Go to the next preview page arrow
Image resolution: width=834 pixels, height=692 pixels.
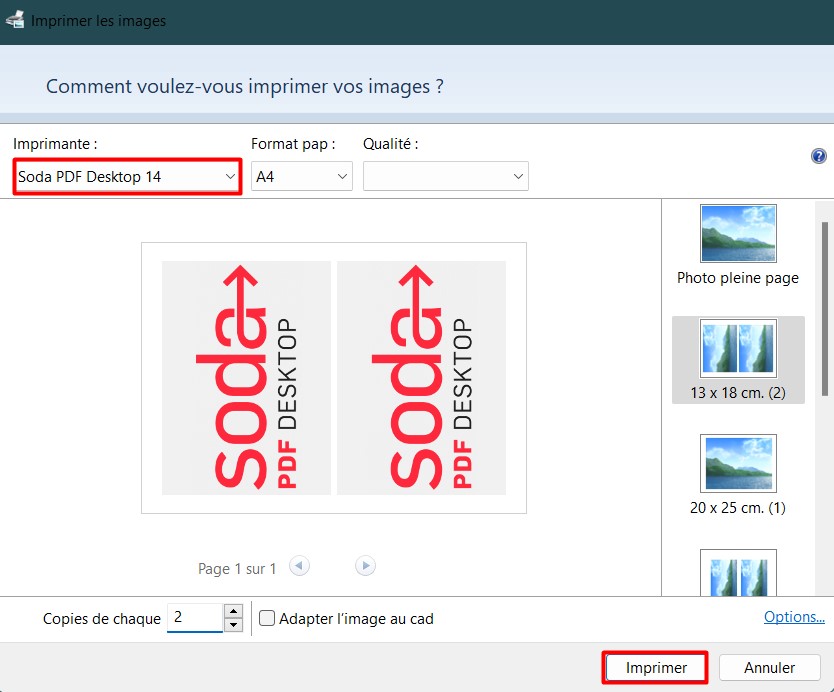click(x=365, y=565)
